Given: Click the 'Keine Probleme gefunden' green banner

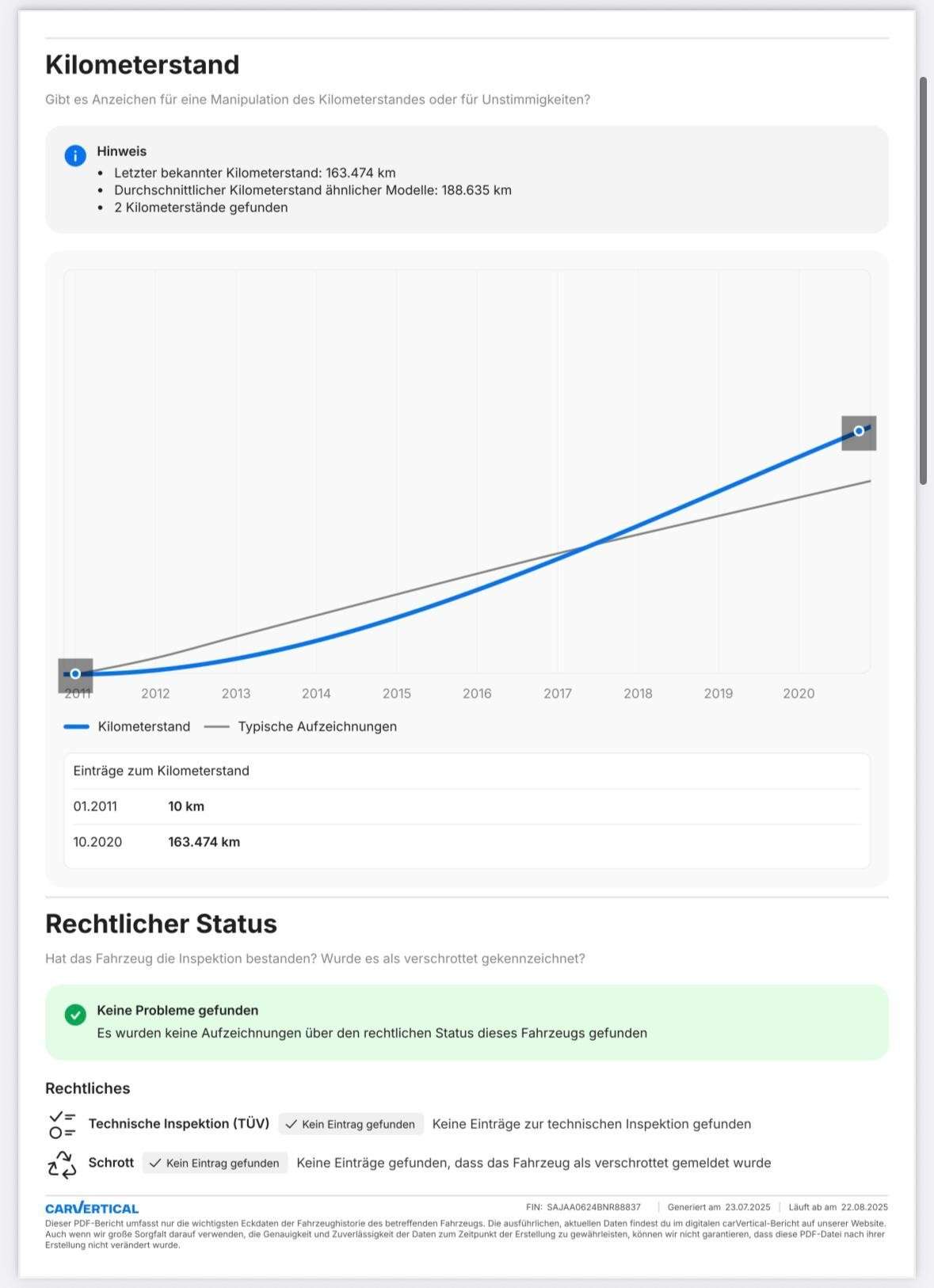Looking at the screenshot, I should click(466, 1022).
